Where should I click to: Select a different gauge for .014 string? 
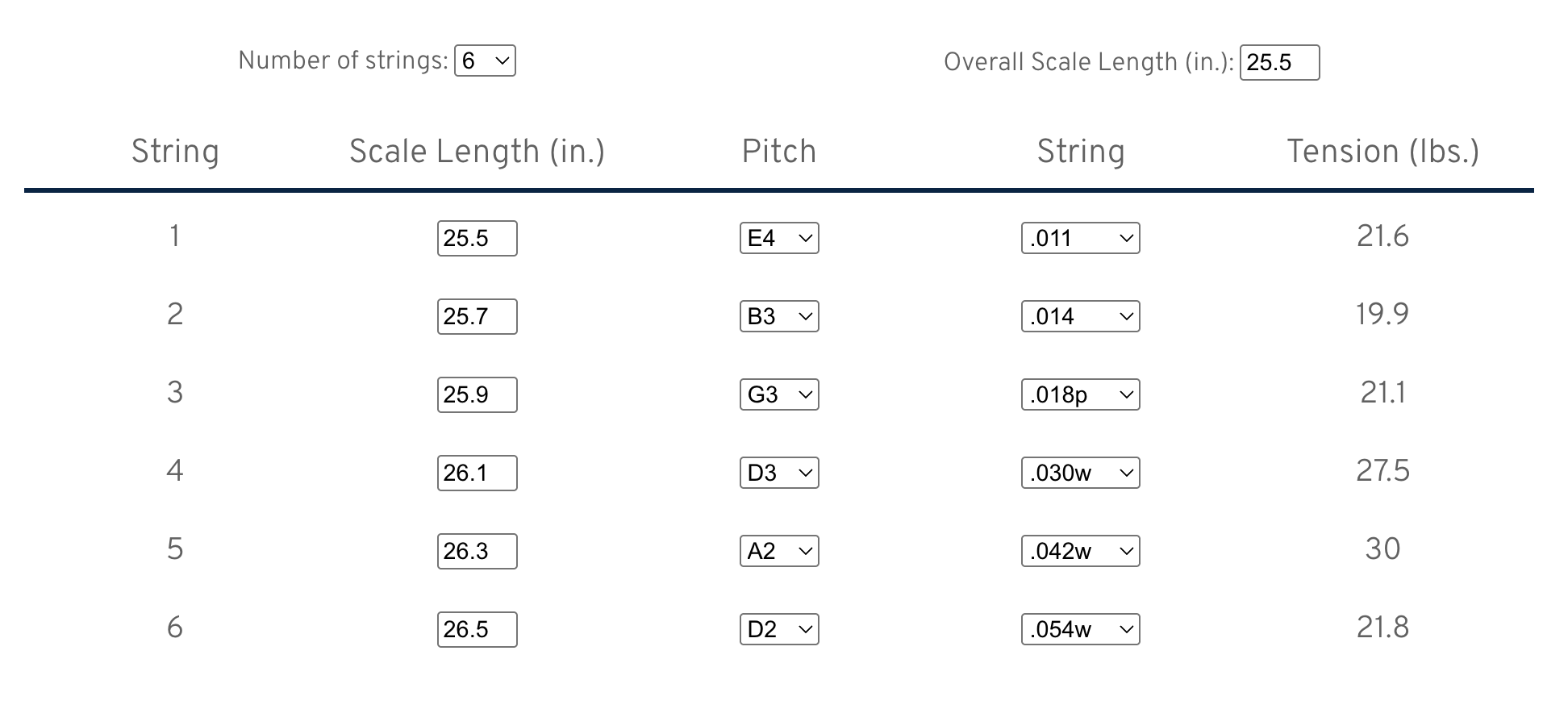pos(1080,317)
